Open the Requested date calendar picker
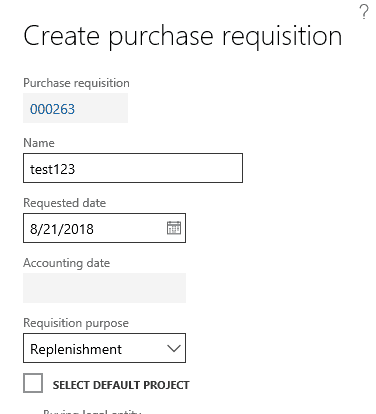The height and width of the screenshot is (414, 376). [174, 228]
